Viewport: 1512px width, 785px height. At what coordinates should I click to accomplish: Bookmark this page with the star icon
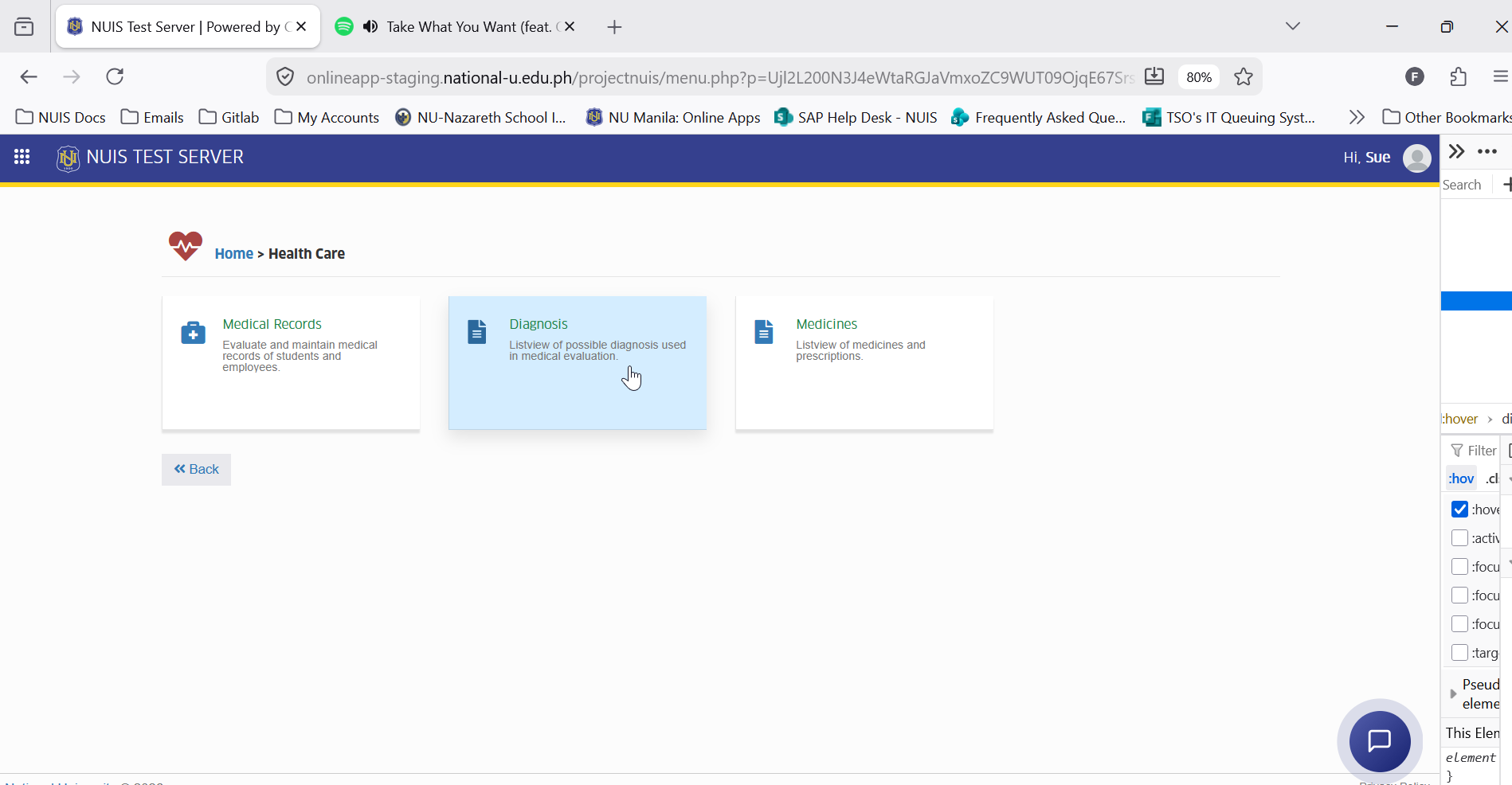pyautogui.click(x=1244, y=77)
